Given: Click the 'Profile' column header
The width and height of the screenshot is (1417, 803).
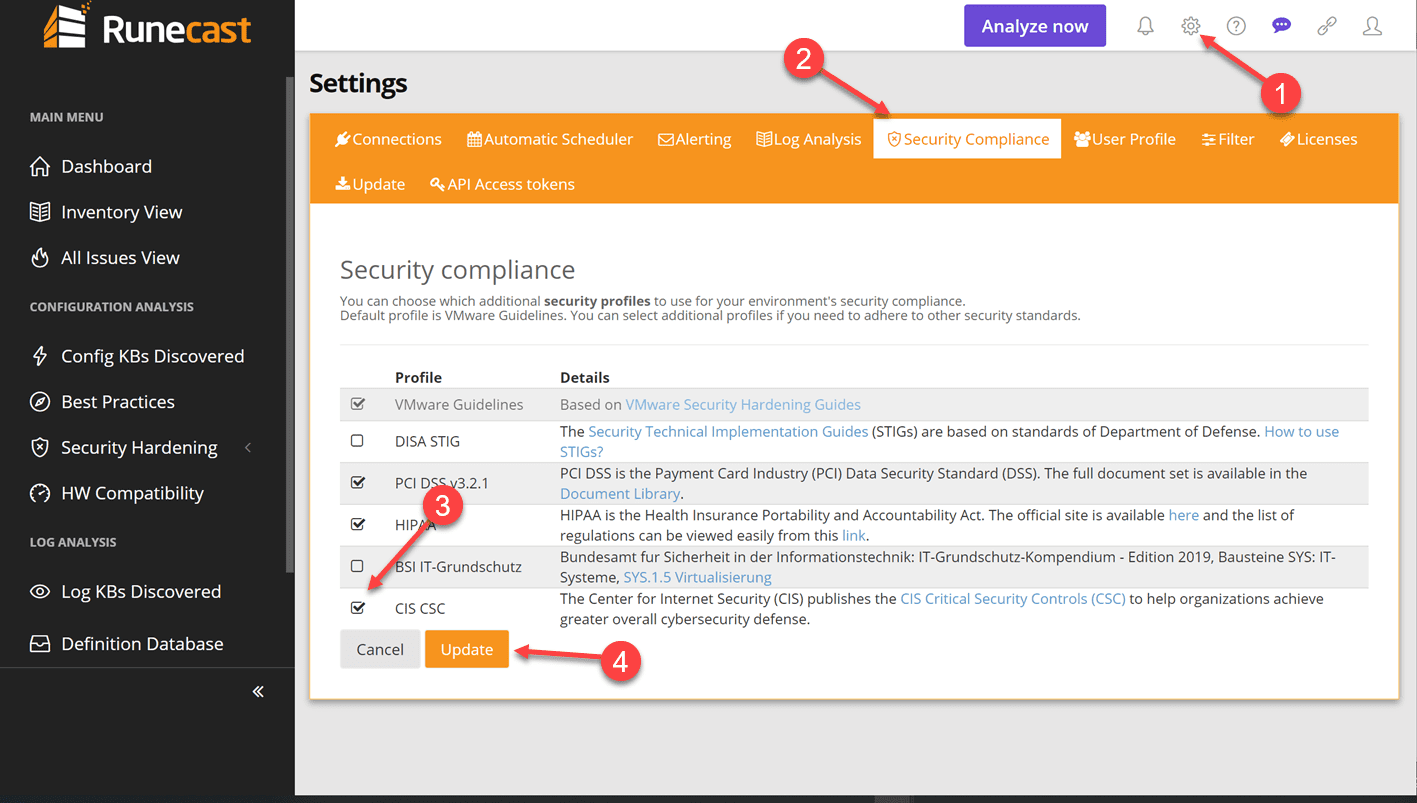Looking at the screenshot, I should 418,377.
